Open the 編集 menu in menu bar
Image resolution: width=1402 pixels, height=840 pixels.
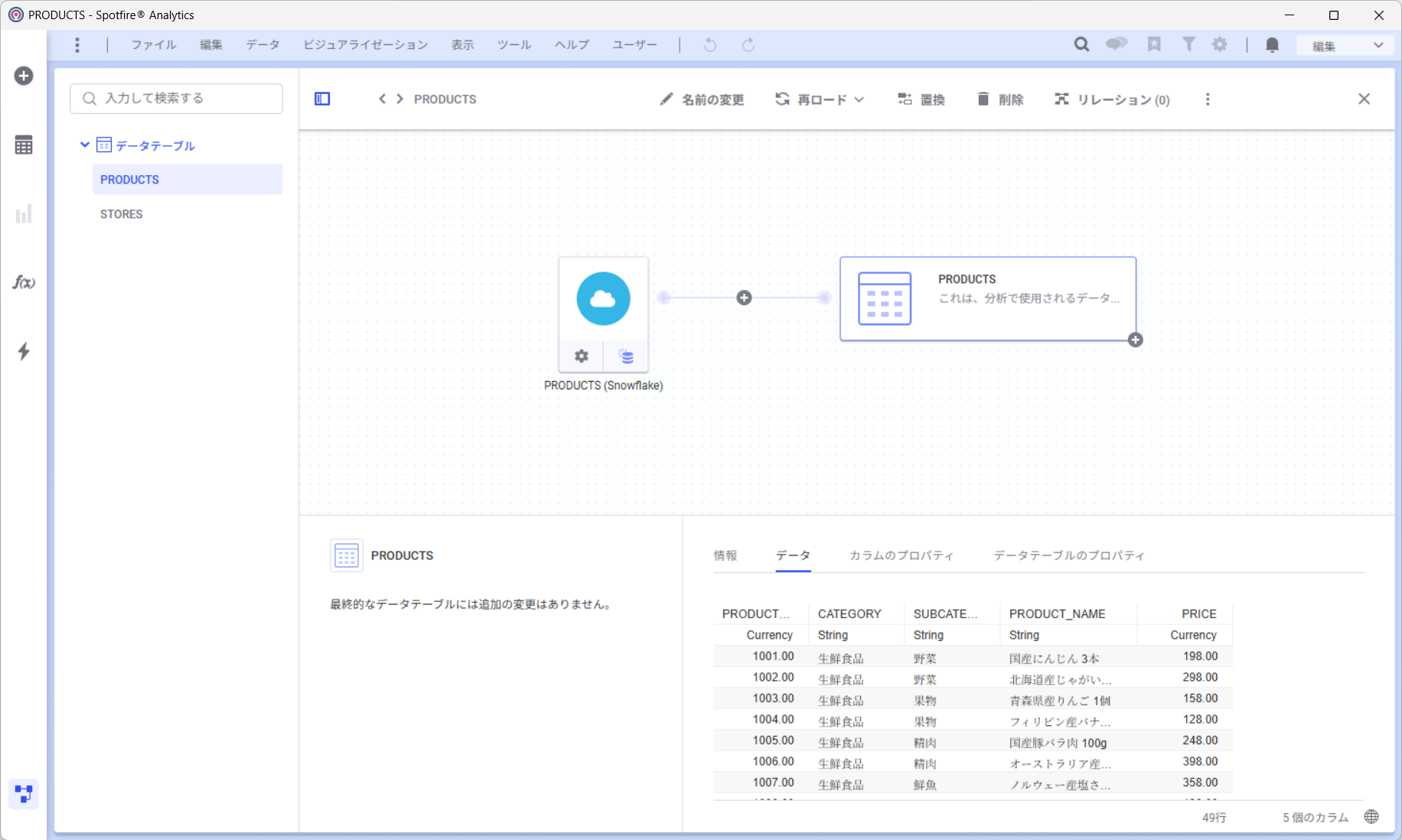211,45
